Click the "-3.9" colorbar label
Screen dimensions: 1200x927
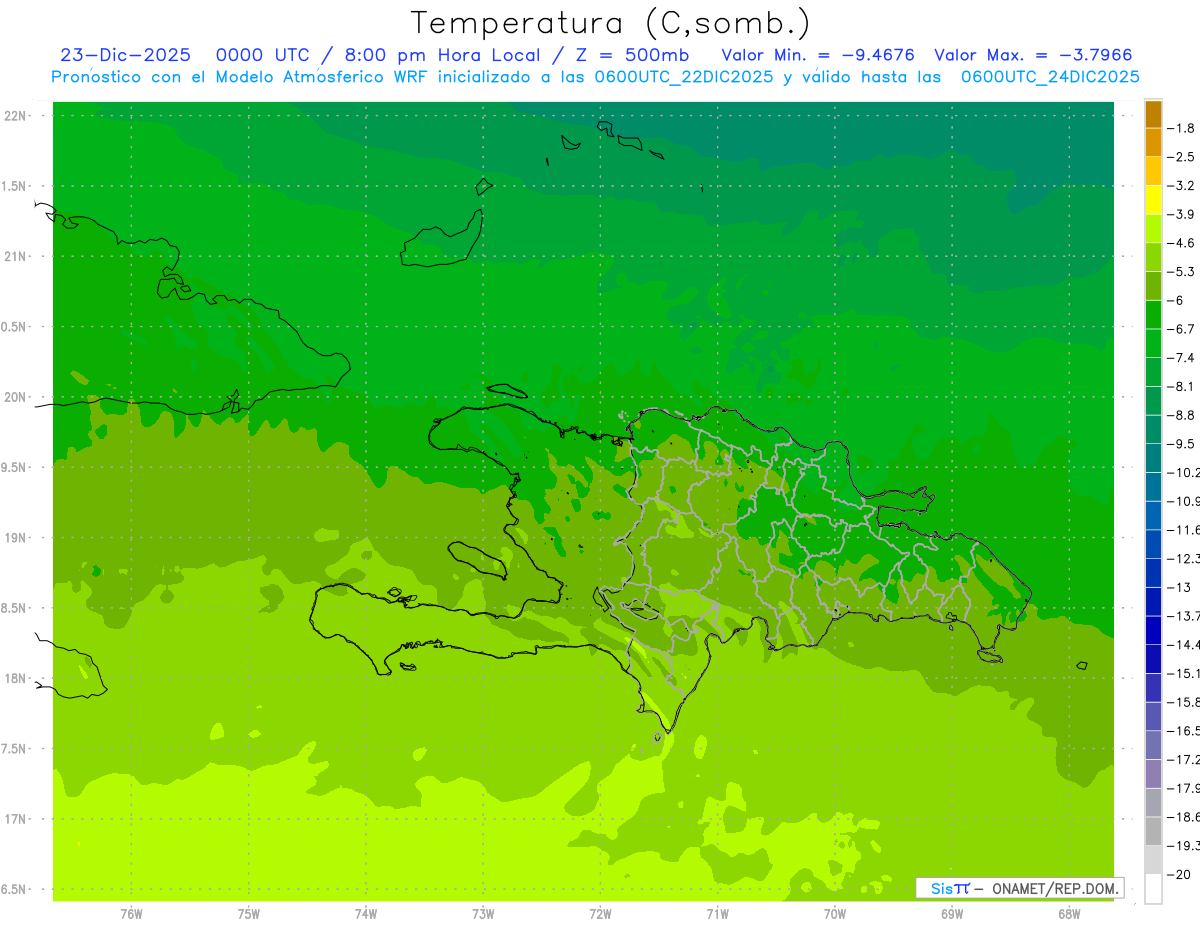[1181, 214]
